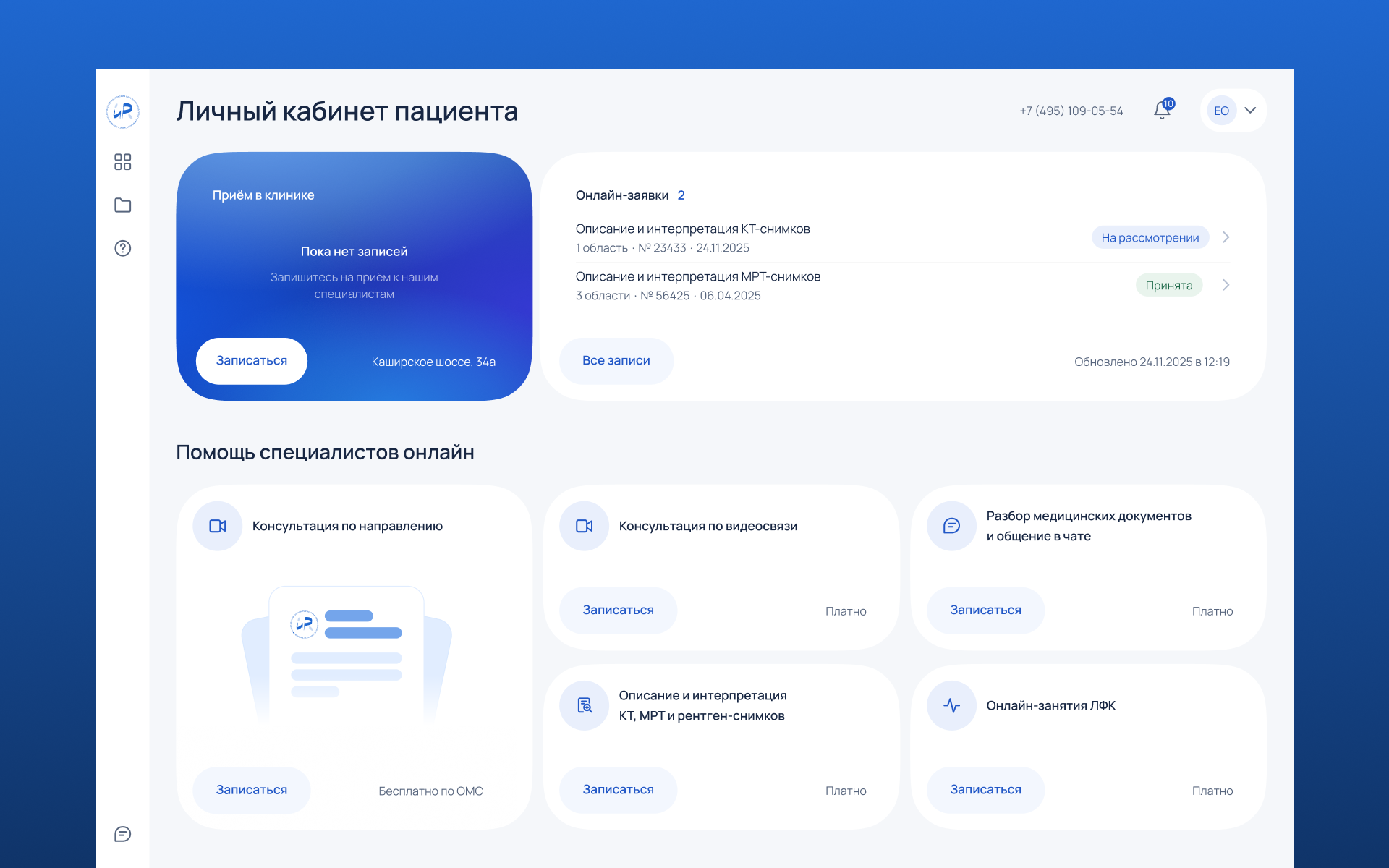Click the Бесплатно по ОМС label

(430, 791)
